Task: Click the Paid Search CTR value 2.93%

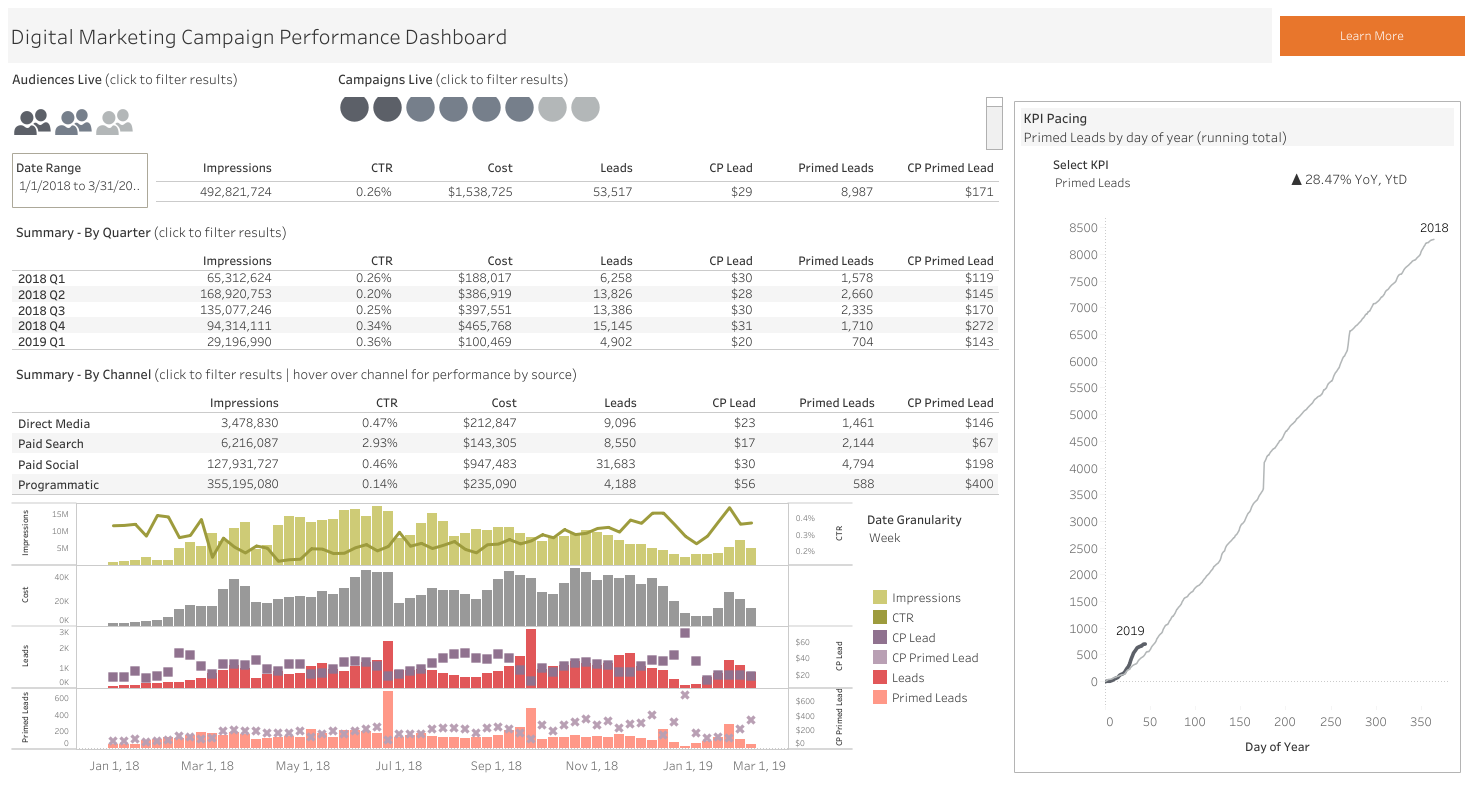Action: coord(379,443)
